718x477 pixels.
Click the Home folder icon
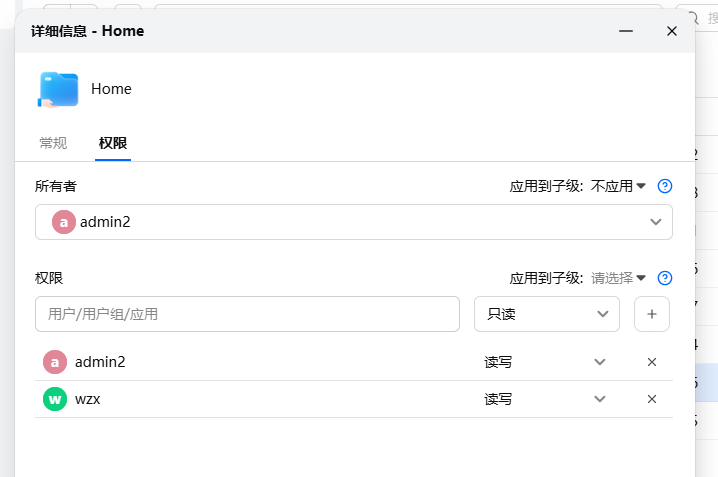(x=58, y=89)
